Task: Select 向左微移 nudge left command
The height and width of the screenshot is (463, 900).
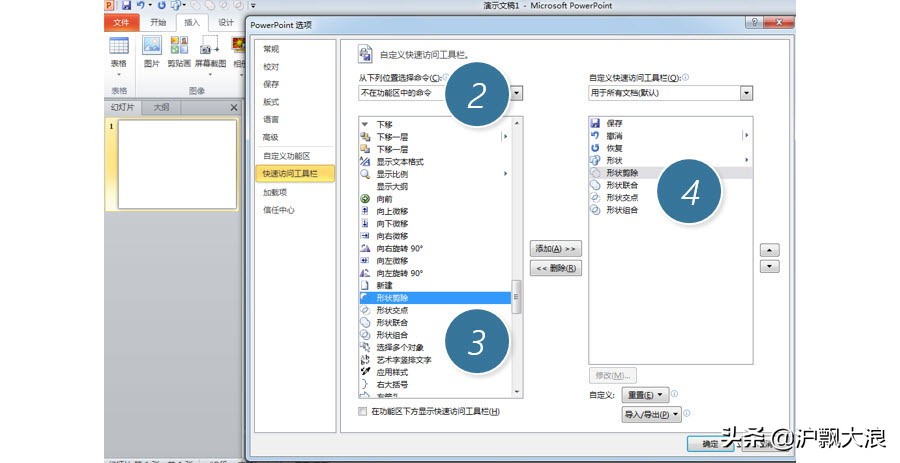Action: tap(435, 260)
